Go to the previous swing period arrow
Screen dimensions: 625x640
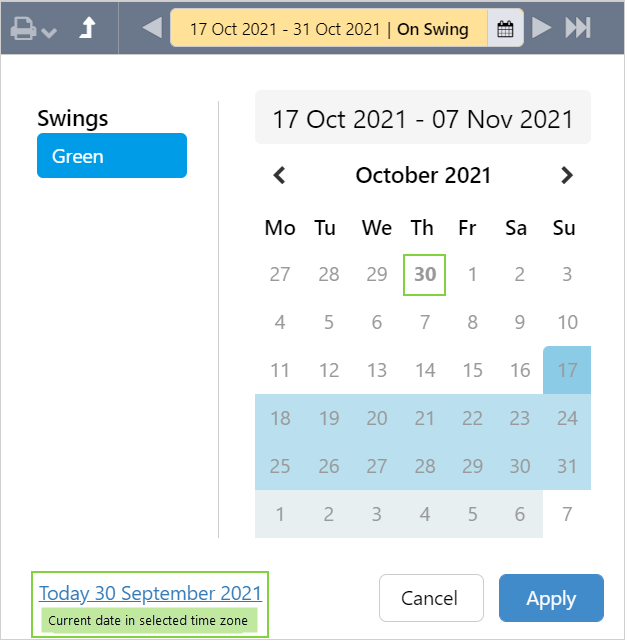[152, 28]
